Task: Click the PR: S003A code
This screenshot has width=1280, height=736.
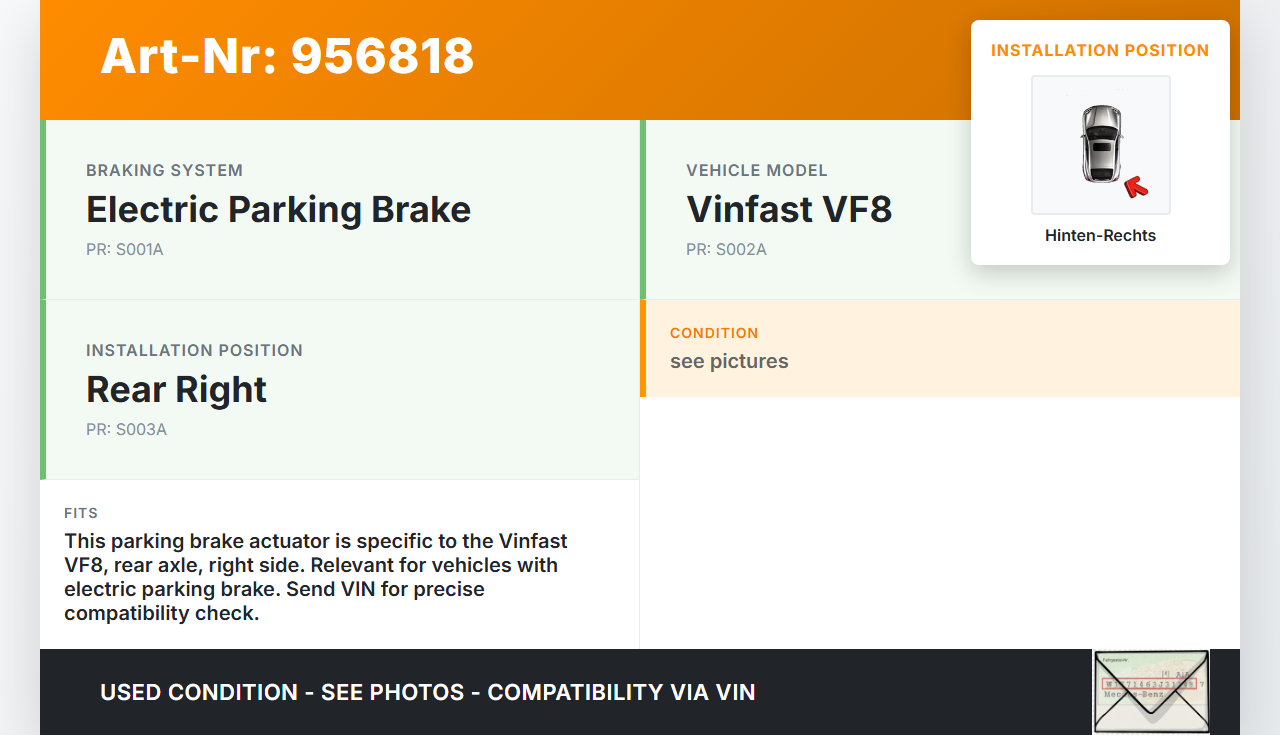Action: coord(126,430)
